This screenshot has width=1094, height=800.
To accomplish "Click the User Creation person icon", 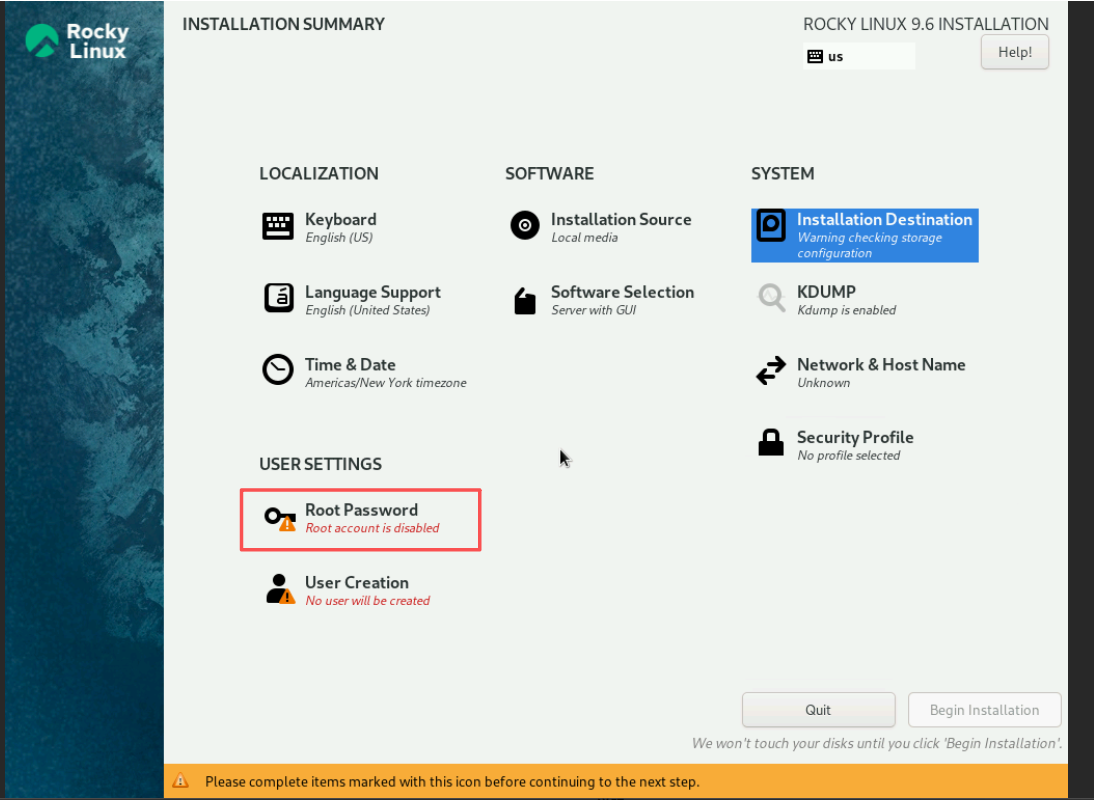I will [279, 589].
